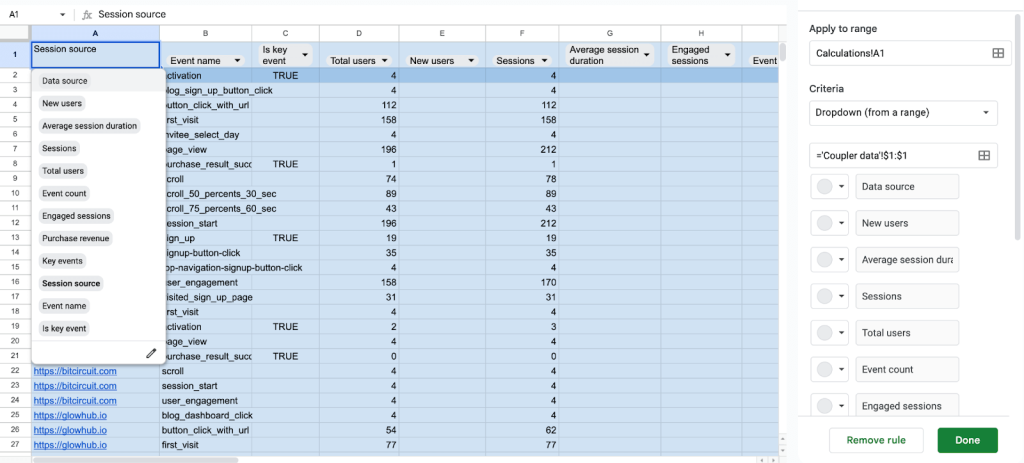1024x463 pixels.
Task: Edit the Event count option text field
Action: pyautogui.click(x=907, y=370)
